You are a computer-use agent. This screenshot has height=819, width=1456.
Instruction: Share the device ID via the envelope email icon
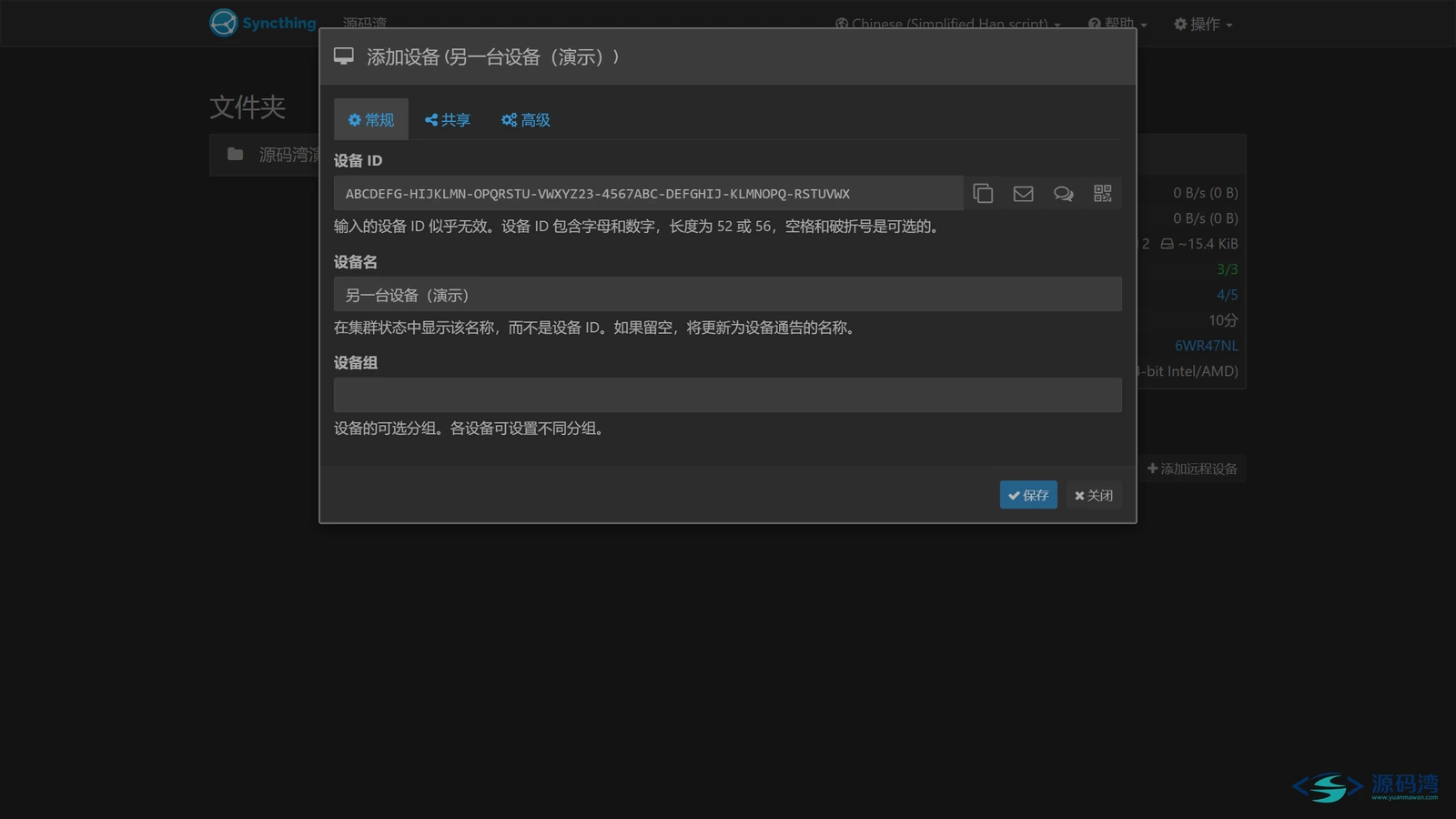pyautogui.click(x=1023, y=193)
